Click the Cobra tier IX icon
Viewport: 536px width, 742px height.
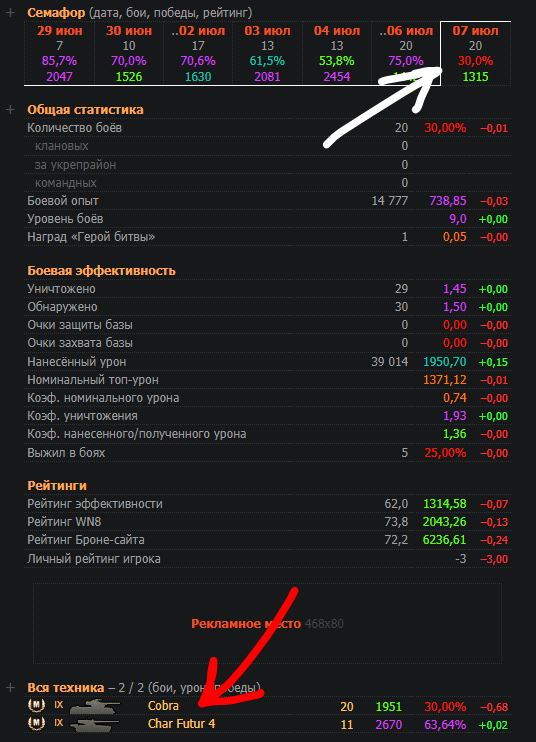(59, 705)
